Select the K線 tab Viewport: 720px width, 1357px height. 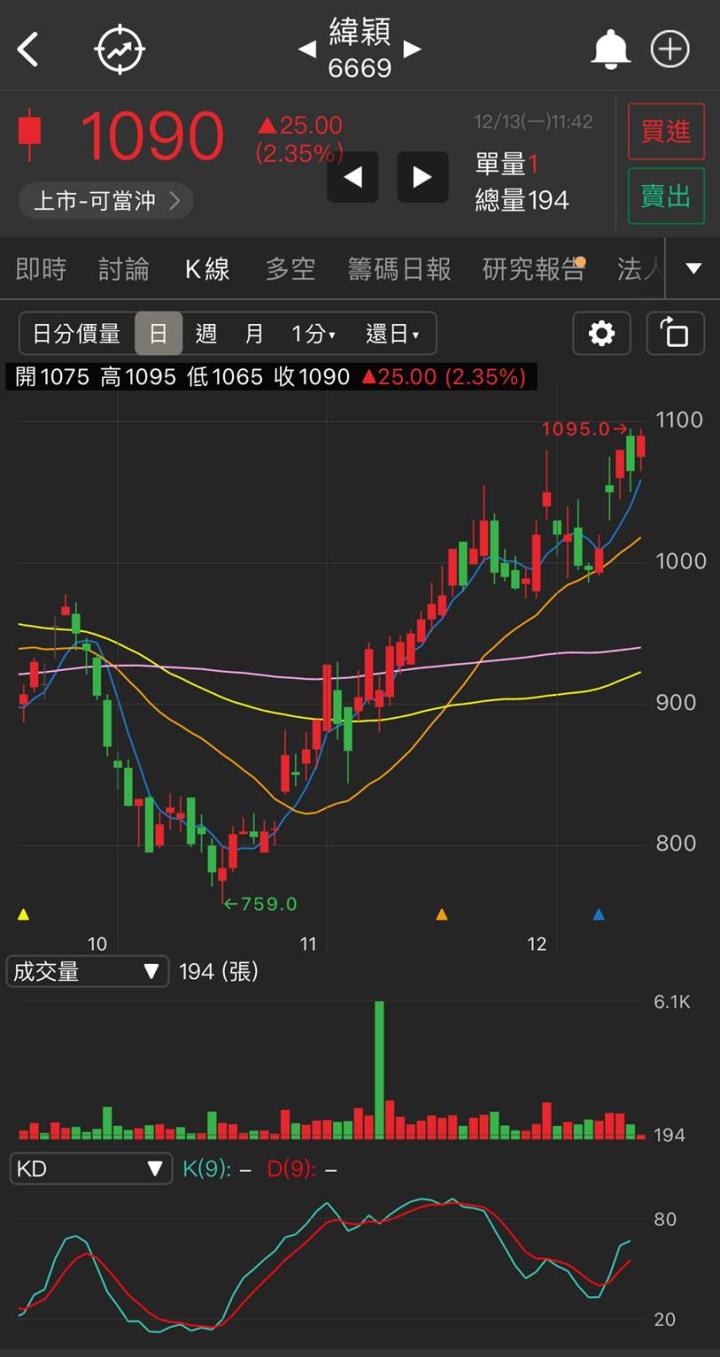(207, 269)
